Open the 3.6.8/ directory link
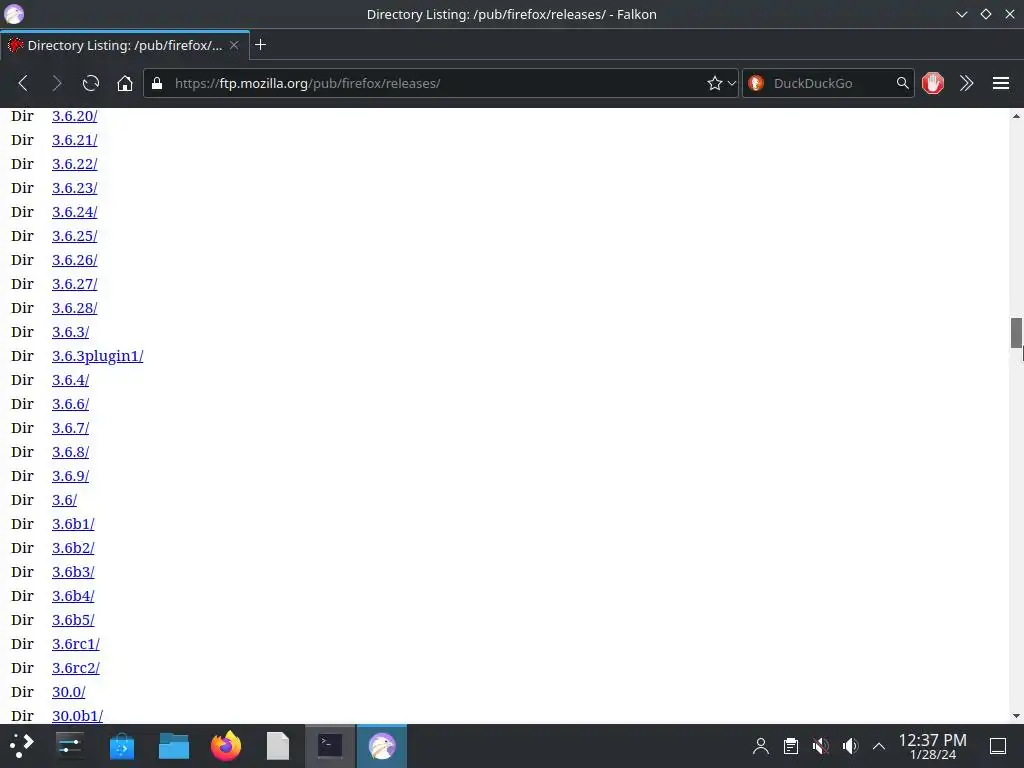Screen dimensions: 1024x768 click(71, 452)
